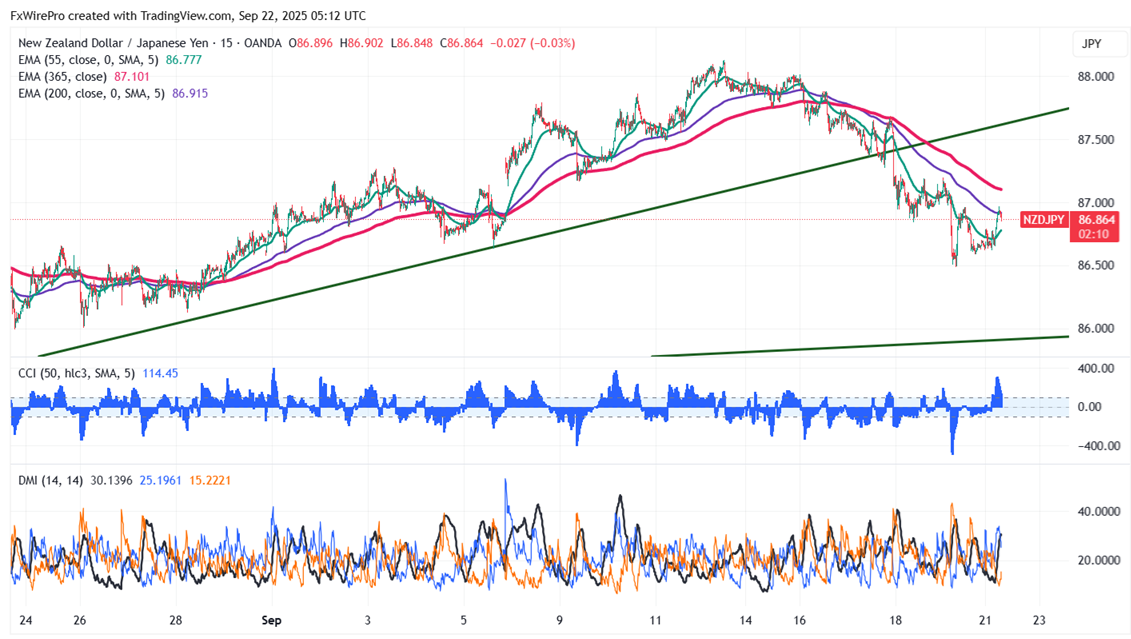Image resolution: width=1131 pixels, height=639 pixels.
Task: Click the 87.500 price axis label
Action: 1095,139
